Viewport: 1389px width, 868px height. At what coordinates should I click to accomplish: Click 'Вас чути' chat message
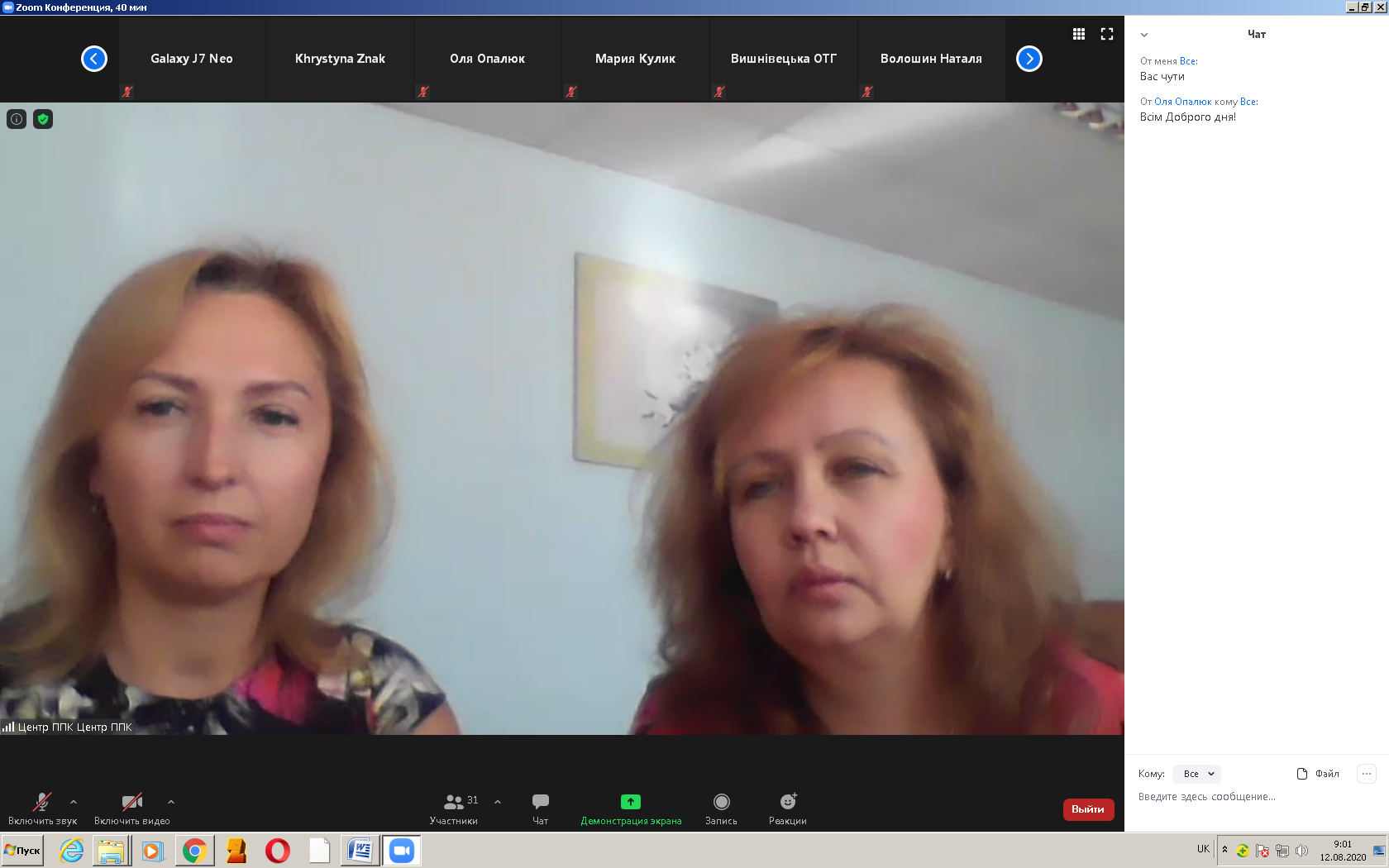(1162, 76)
